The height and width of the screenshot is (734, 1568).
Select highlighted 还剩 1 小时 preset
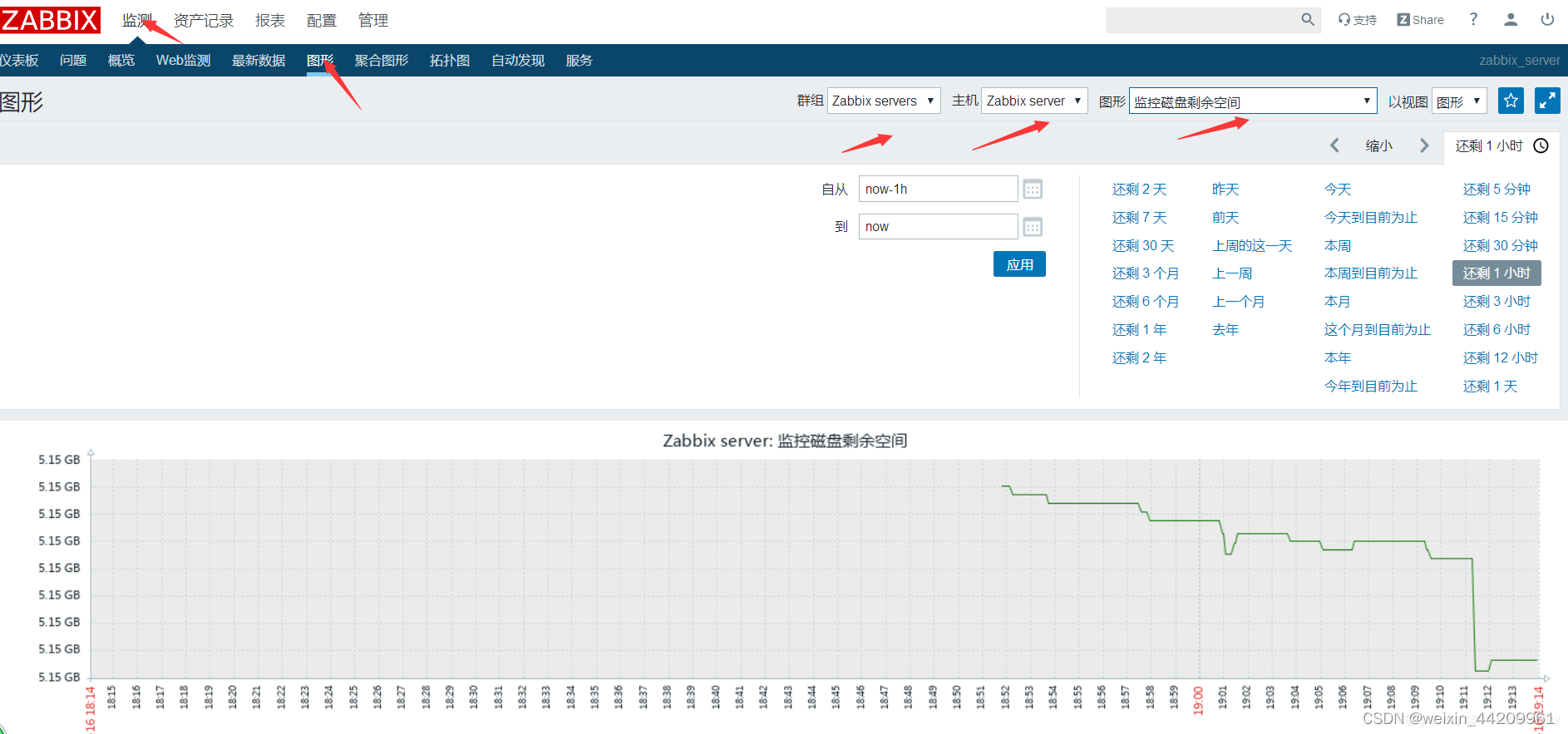click(x=1497, y=273)
